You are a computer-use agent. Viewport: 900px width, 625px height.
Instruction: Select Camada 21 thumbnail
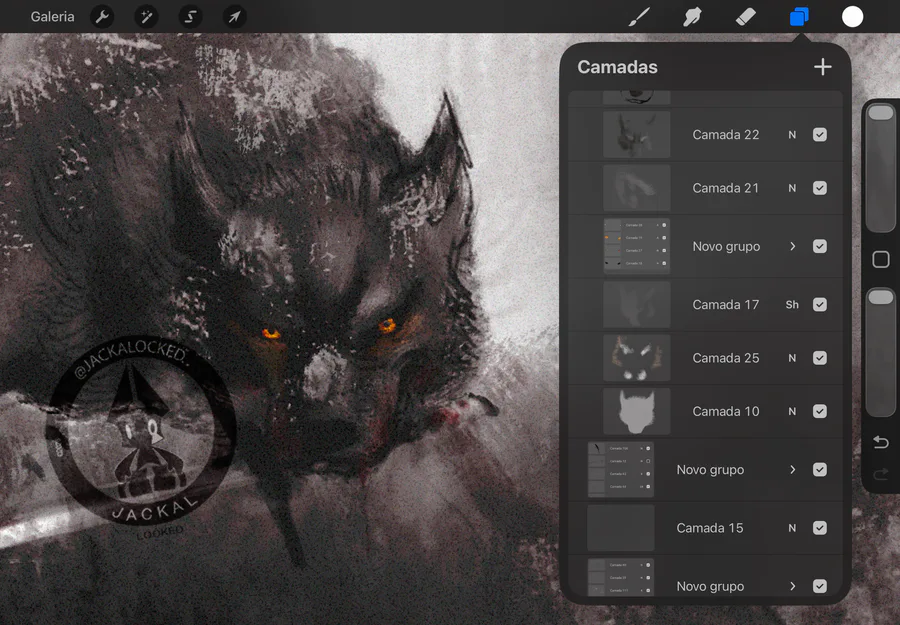(637, 188)
